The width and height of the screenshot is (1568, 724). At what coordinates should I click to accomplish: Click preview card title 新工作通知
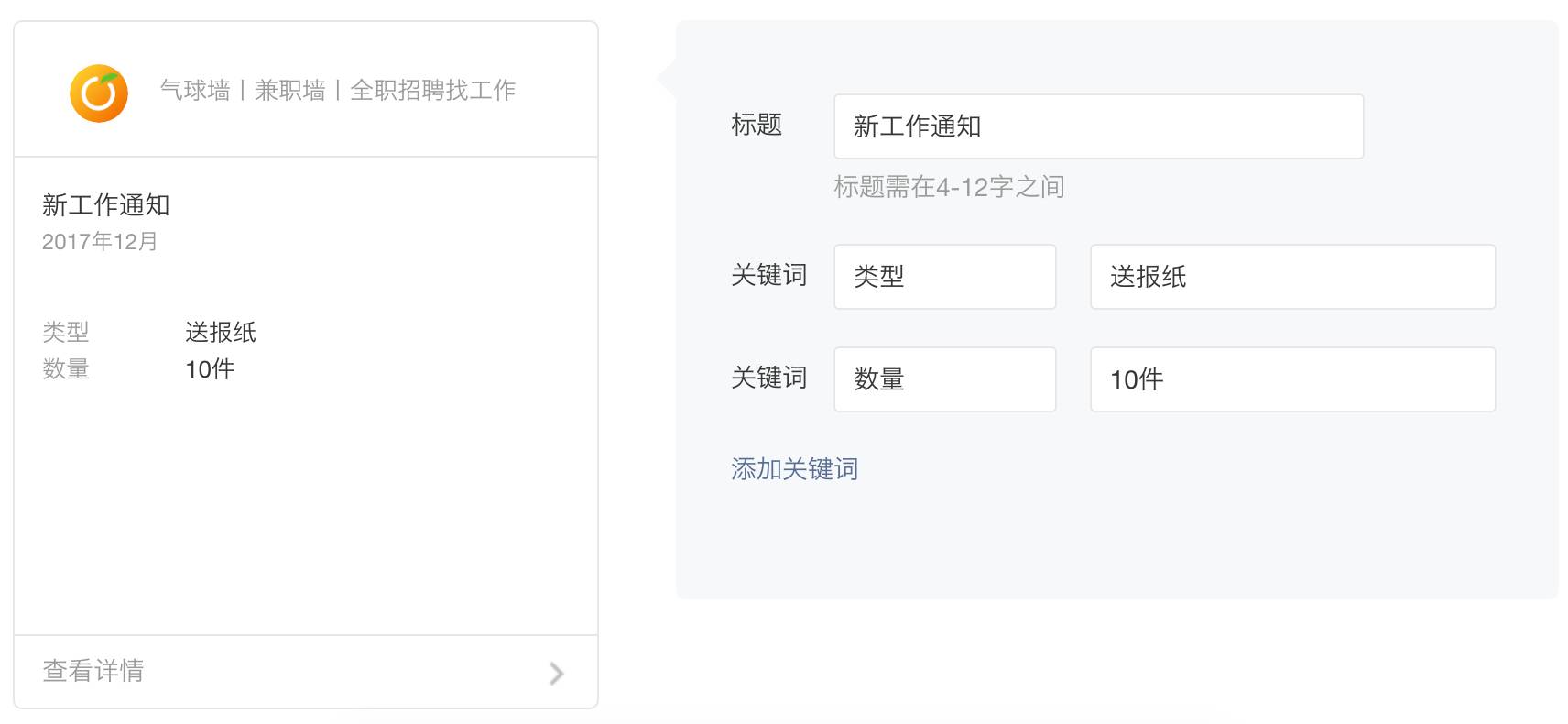click(106, 205)
